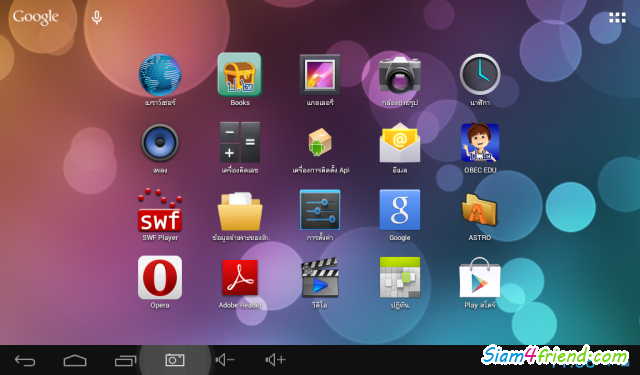
Task: Open the Video clapperboard app
Action: point(320,277)
